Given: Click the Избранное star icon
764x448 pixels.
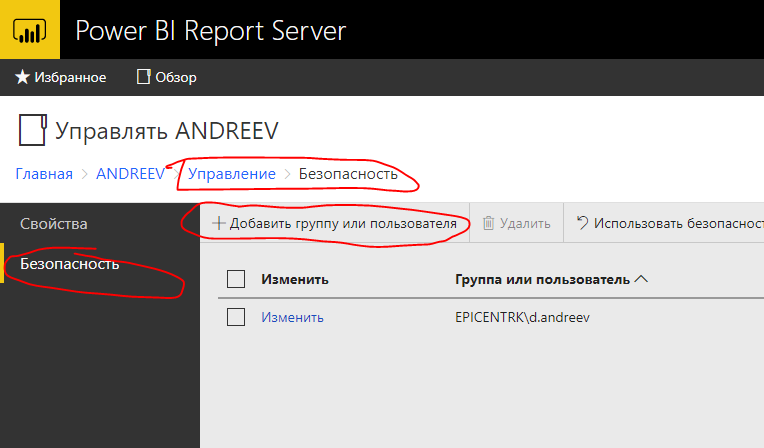Looking at the screenshot, I should (22, 77).
